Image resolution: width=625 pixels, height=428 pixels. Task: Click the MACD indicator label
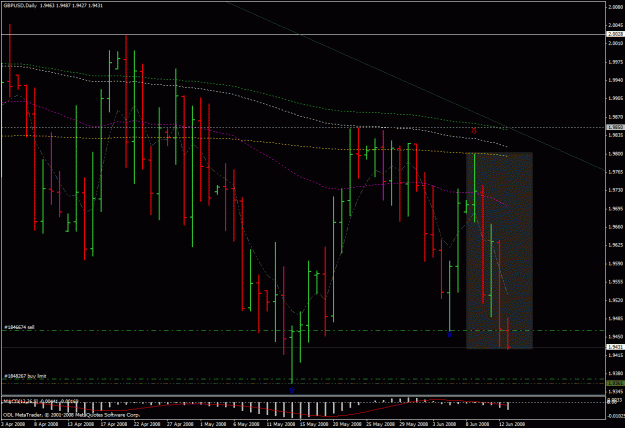(41, 401)
